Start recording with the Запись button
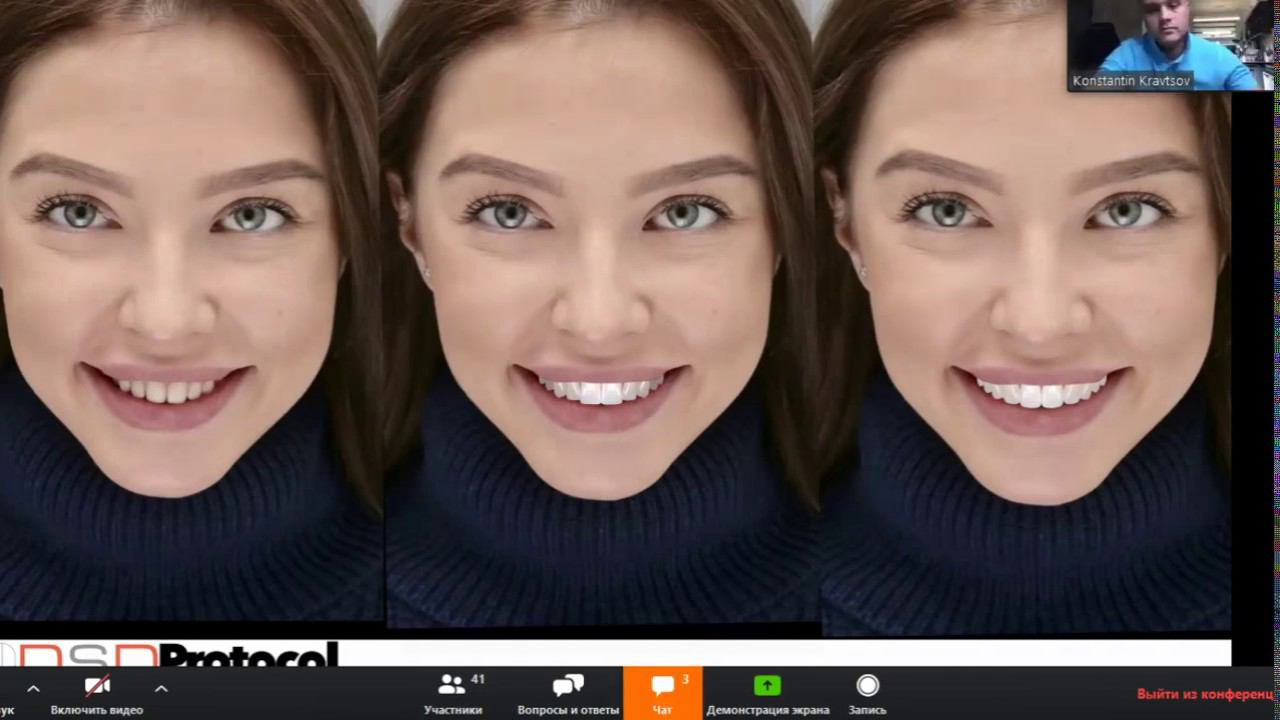Image resolution: width=1280 pixels, height=720 pixels. 867,694
